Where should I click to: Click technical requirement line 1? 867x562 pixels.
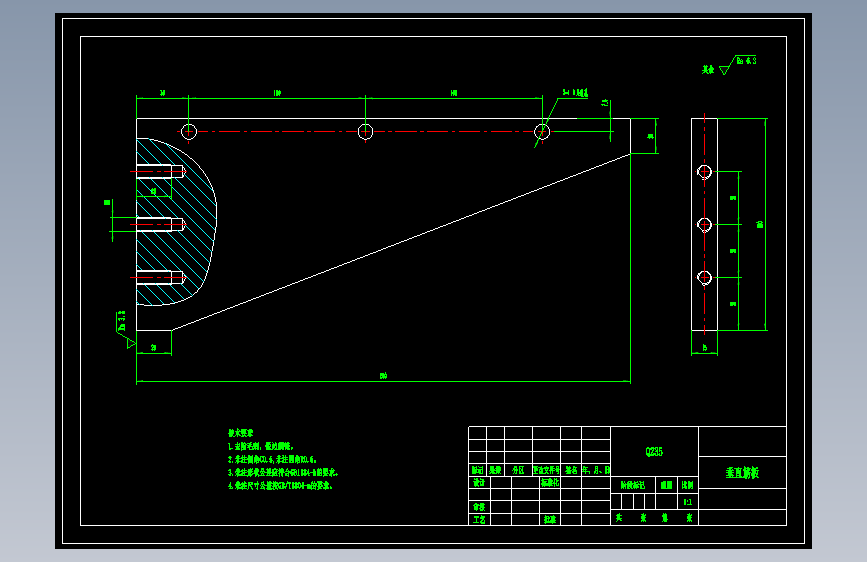[x=260, y=446]
